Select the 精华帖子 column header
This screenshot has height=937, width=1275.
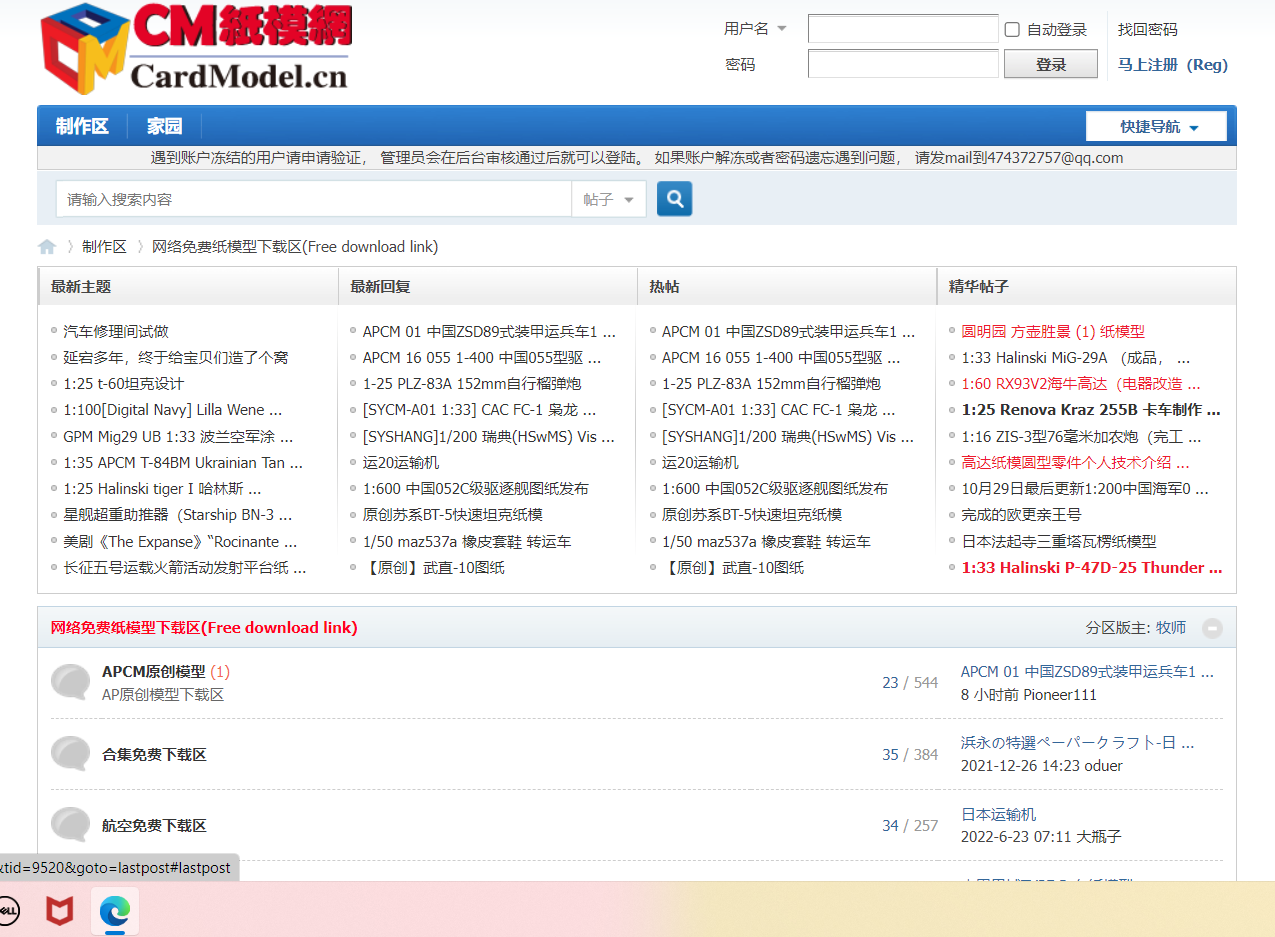(x=979, y=286)
